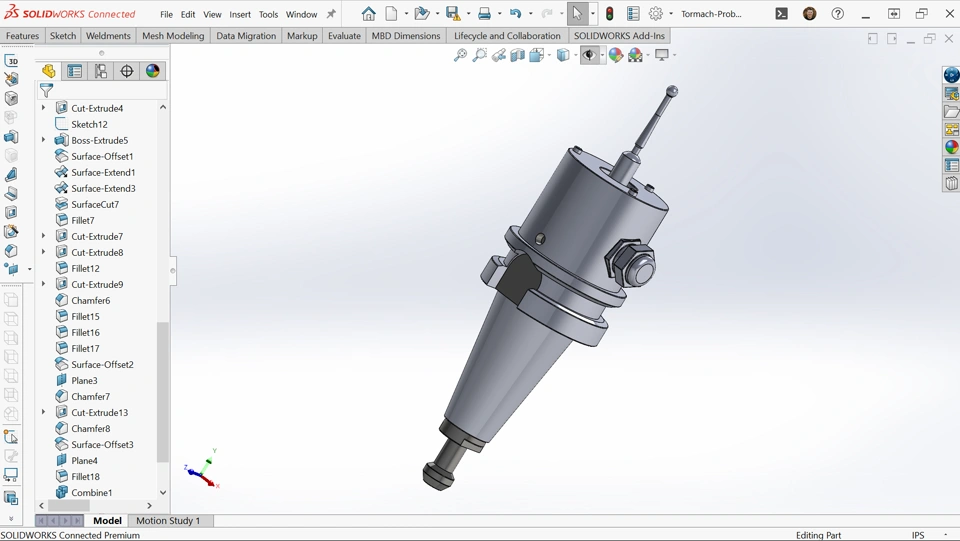960x541 pixels.
Task: Switch to the PropertyManager tab icon
Action: (75, 71)
